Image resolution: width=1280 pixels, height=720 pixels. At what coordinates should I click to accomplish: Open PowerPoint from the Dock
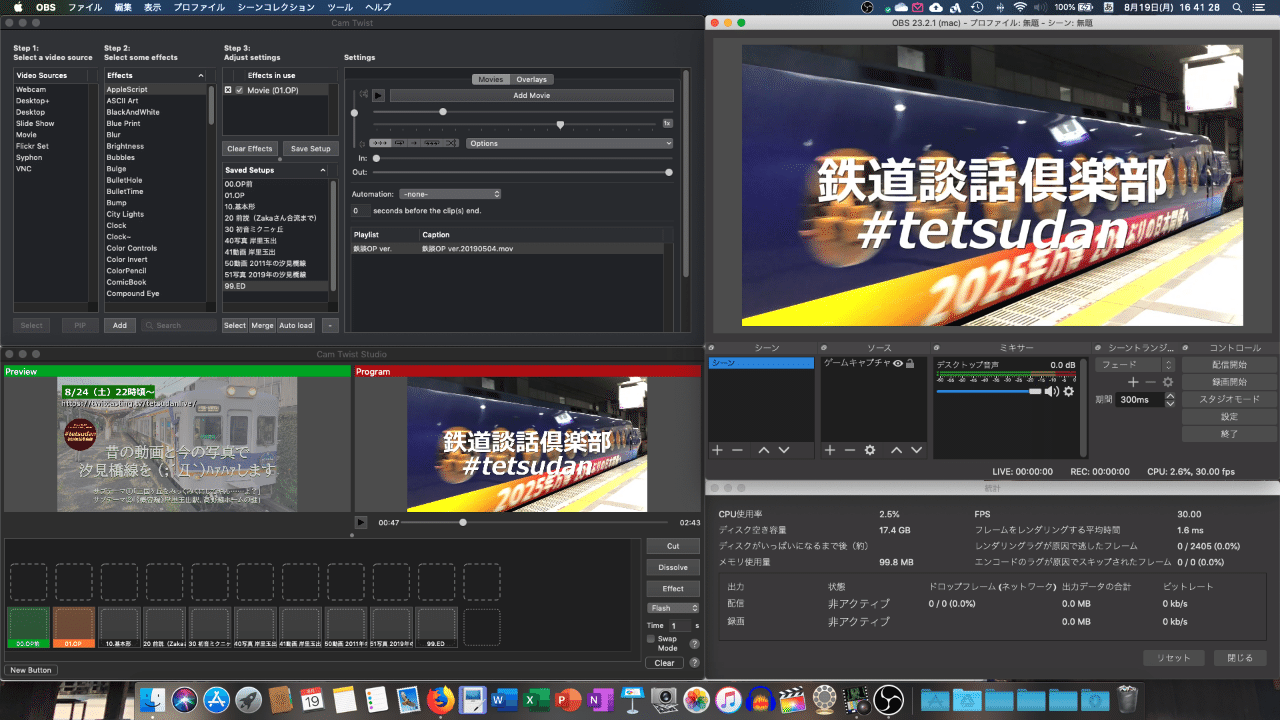(568, 699)
